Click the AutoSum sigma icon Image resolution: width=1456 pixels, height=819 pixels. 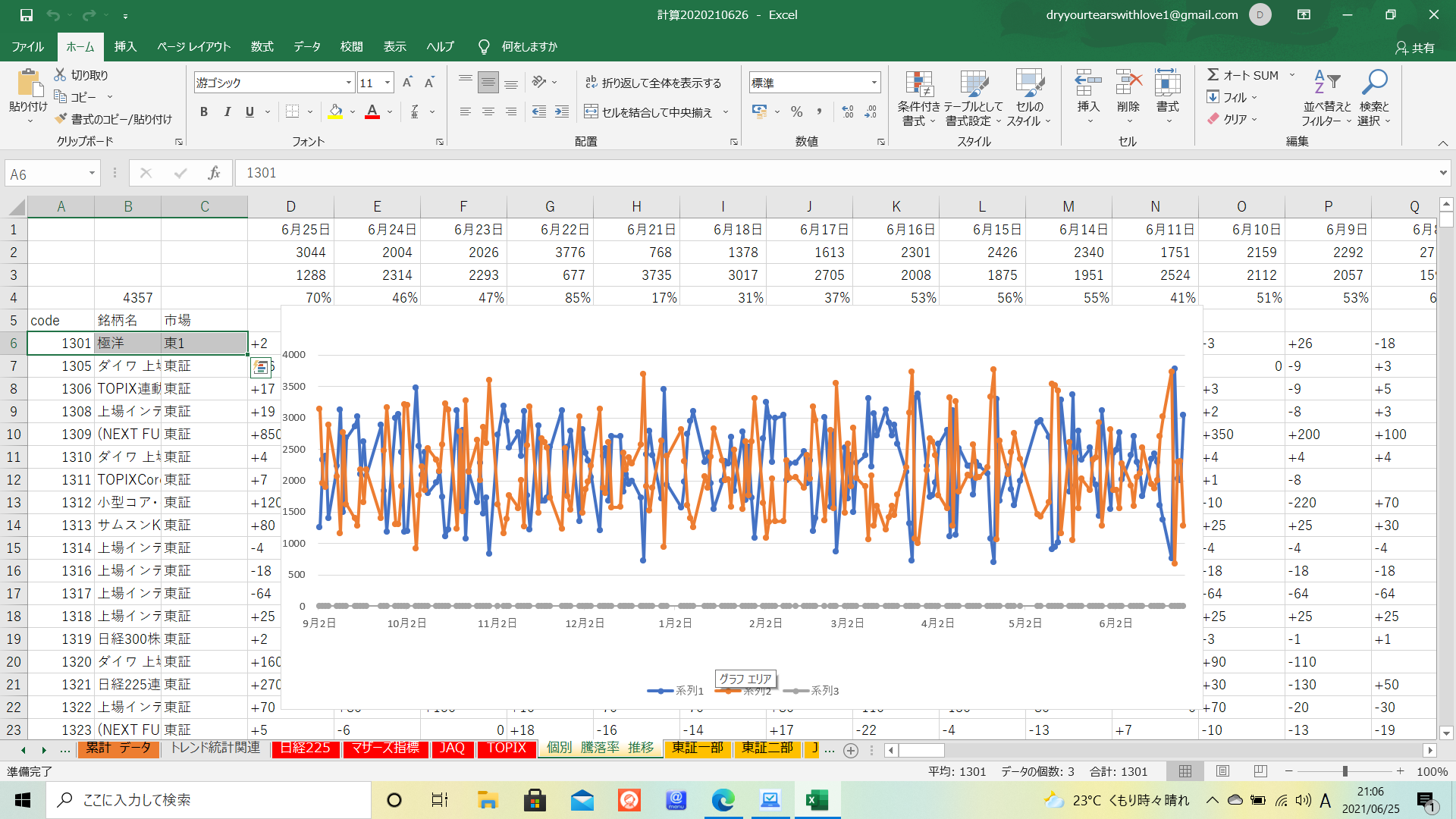(1213, 74)
